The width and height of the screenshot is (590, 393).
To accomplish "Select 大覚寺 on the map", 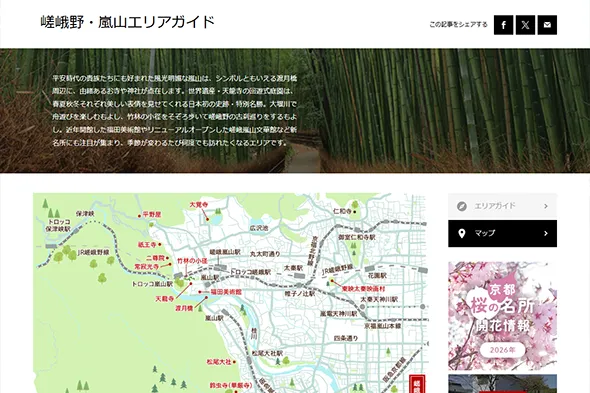I will [x=199, y=205].
